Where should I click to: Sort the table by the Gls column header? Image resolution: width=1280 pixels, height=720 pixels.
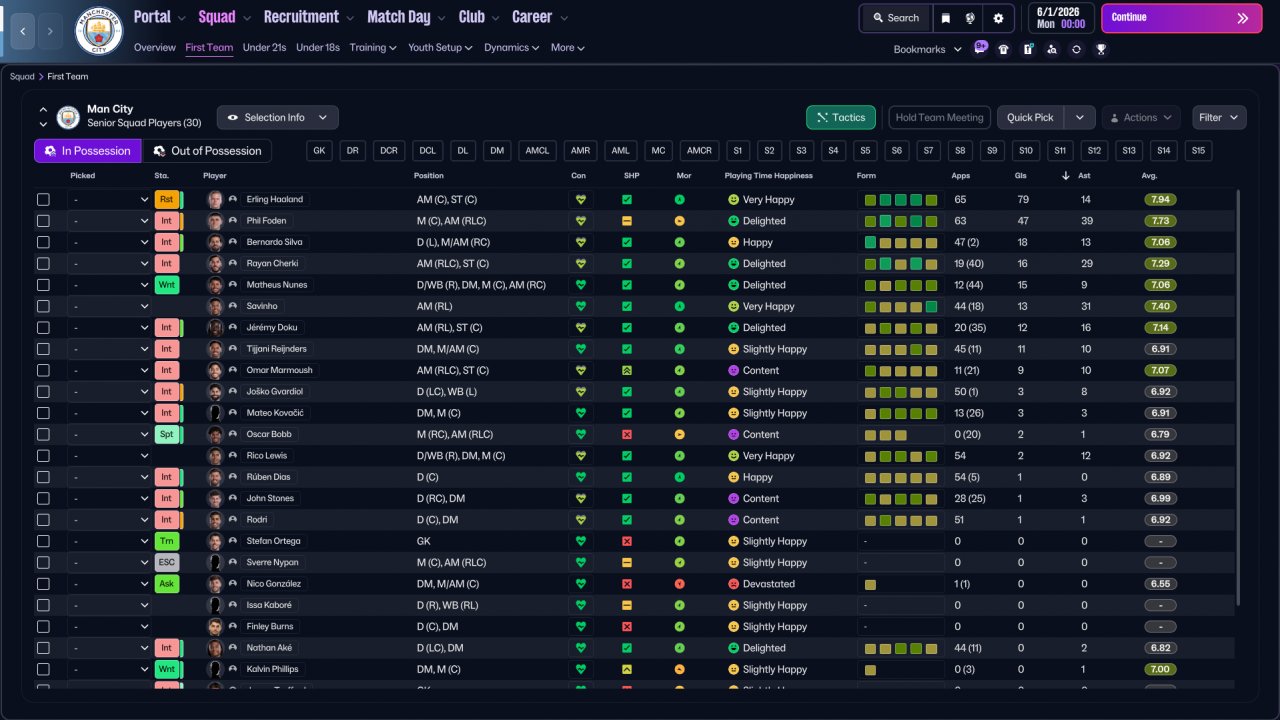[1019, 176]
